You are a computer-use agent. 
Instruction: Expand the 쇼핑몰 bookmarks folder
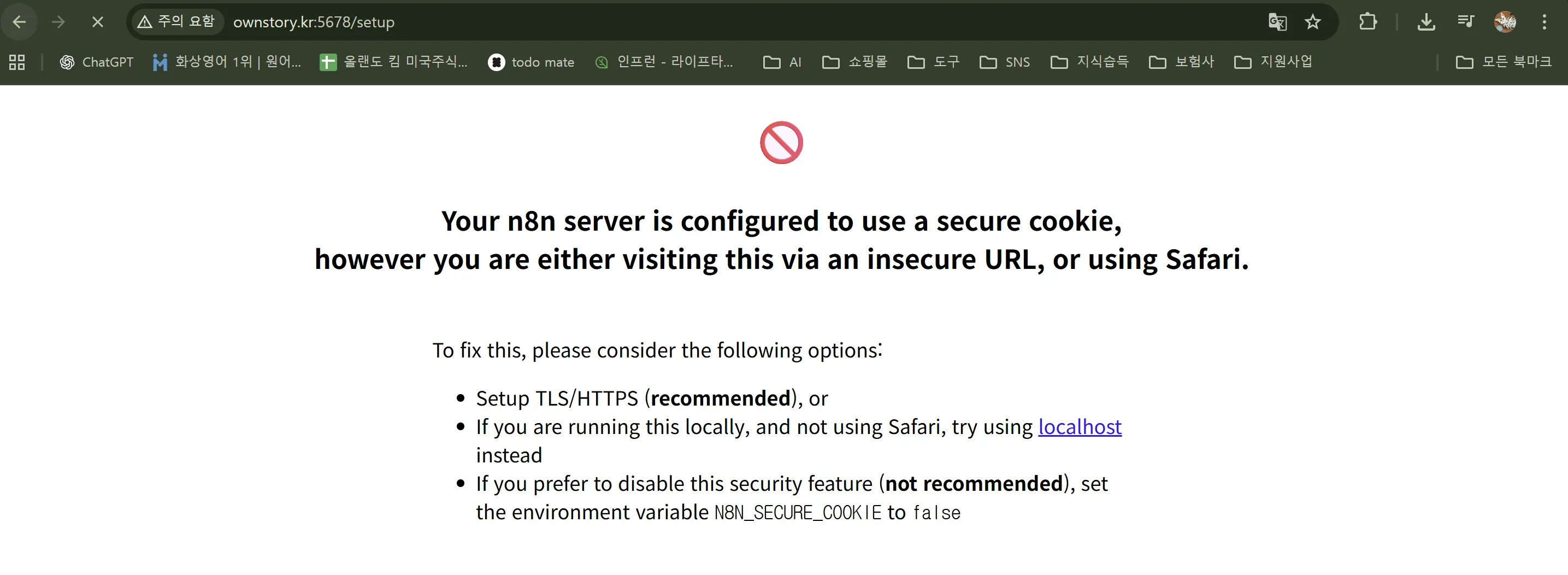(x=854, y=62)
